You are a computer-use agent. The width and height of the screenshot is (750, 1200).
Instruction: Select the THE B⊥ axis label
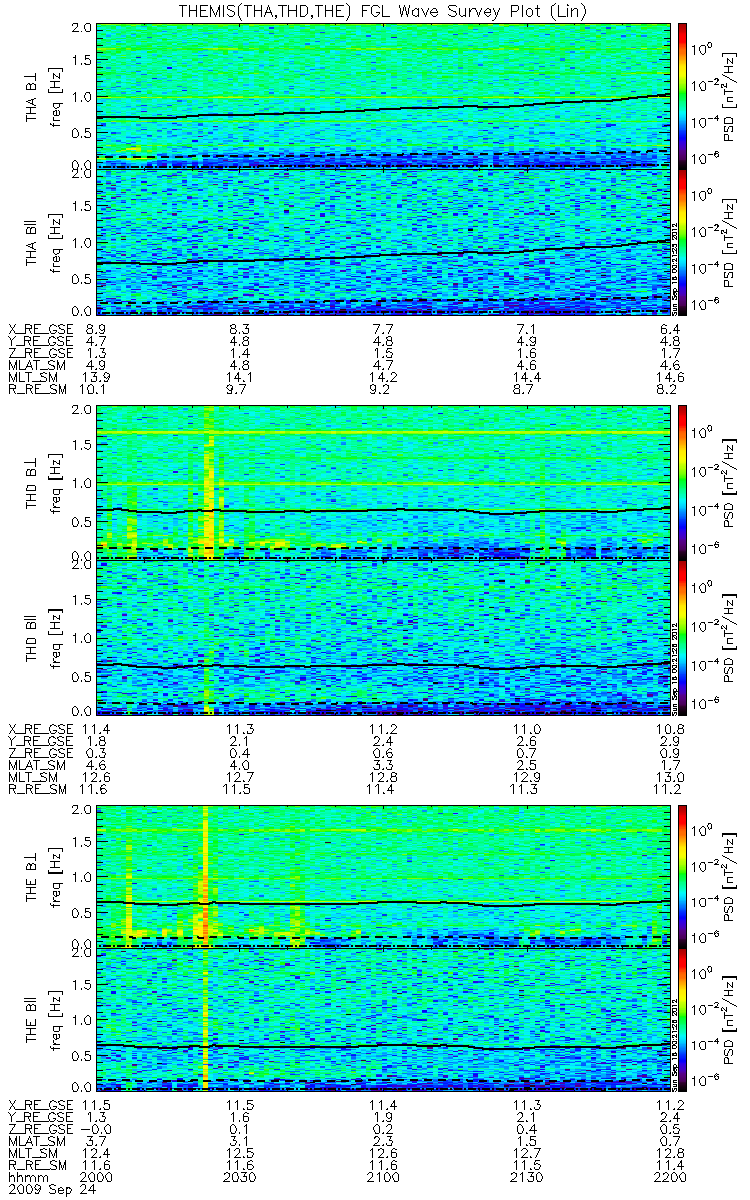32,877
